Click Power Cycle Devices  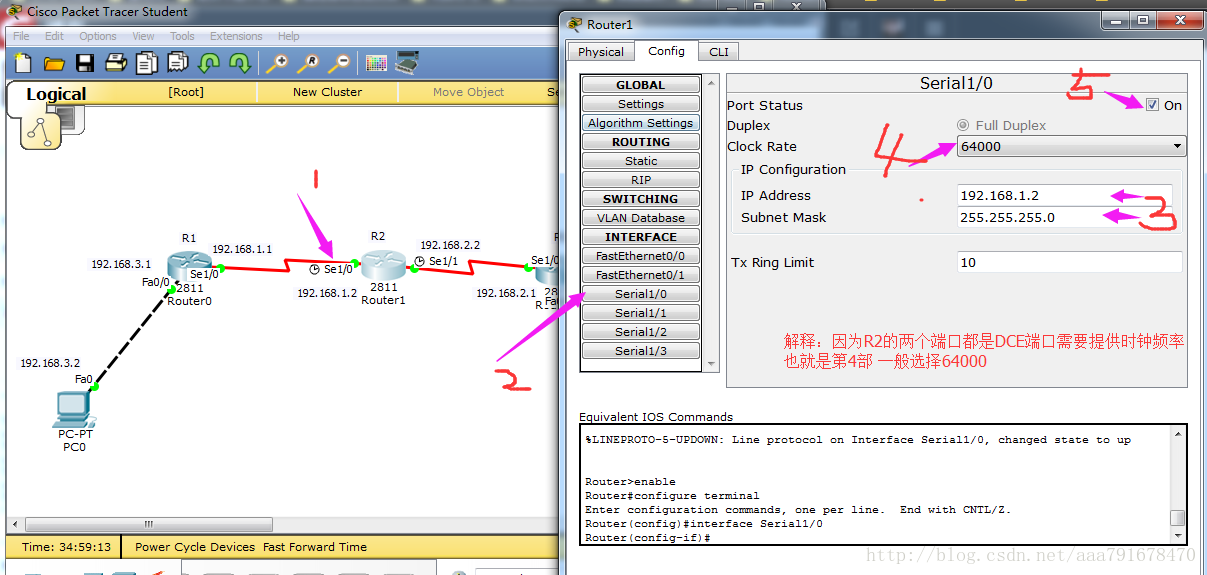tap(195, 547)
